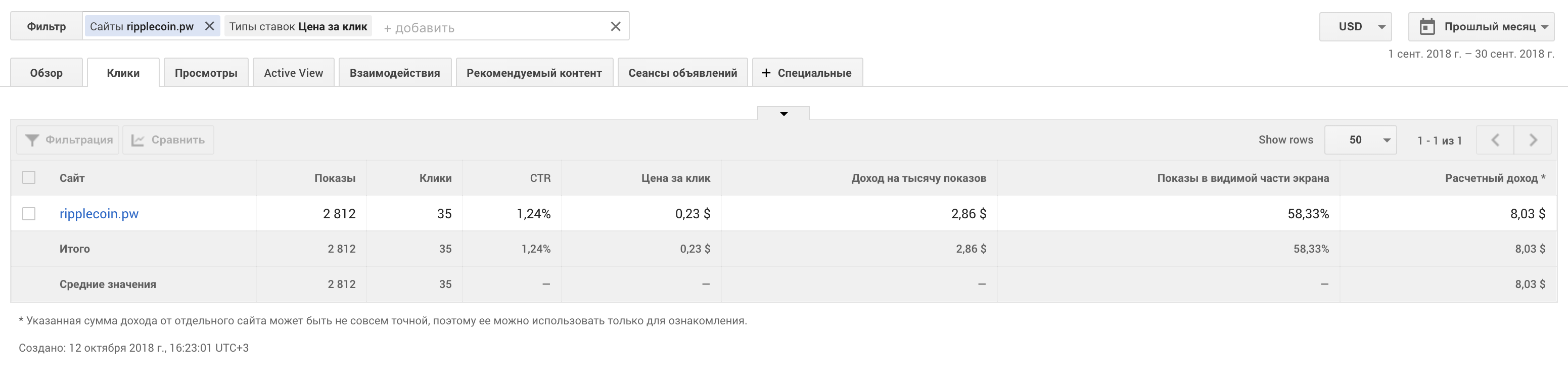1568x384 pixels.
Task: Switch to the Просмотры tab
Action: click(206, 73)
